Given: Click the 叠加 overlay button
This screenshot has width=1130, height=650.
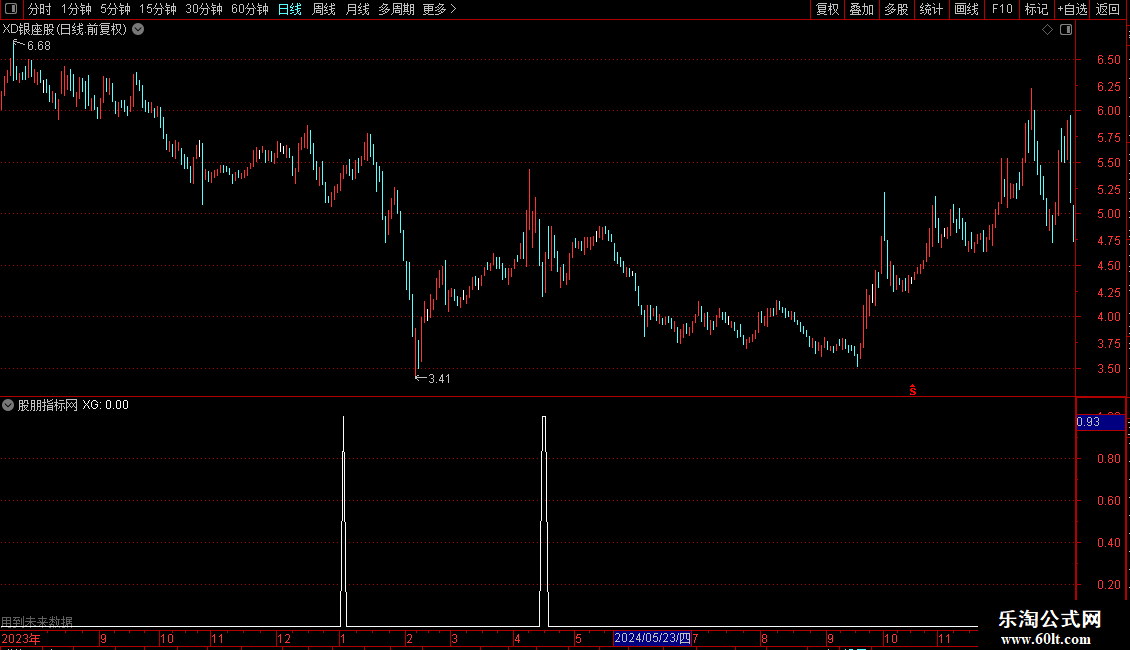Looking at the screenshot, I should [x=861, y=9].
